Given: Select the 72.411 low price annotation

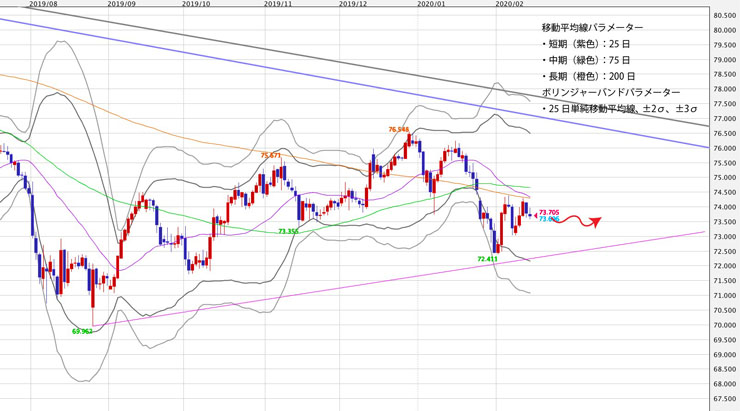Looking at the screenshot, I should [x=488, y=259].
